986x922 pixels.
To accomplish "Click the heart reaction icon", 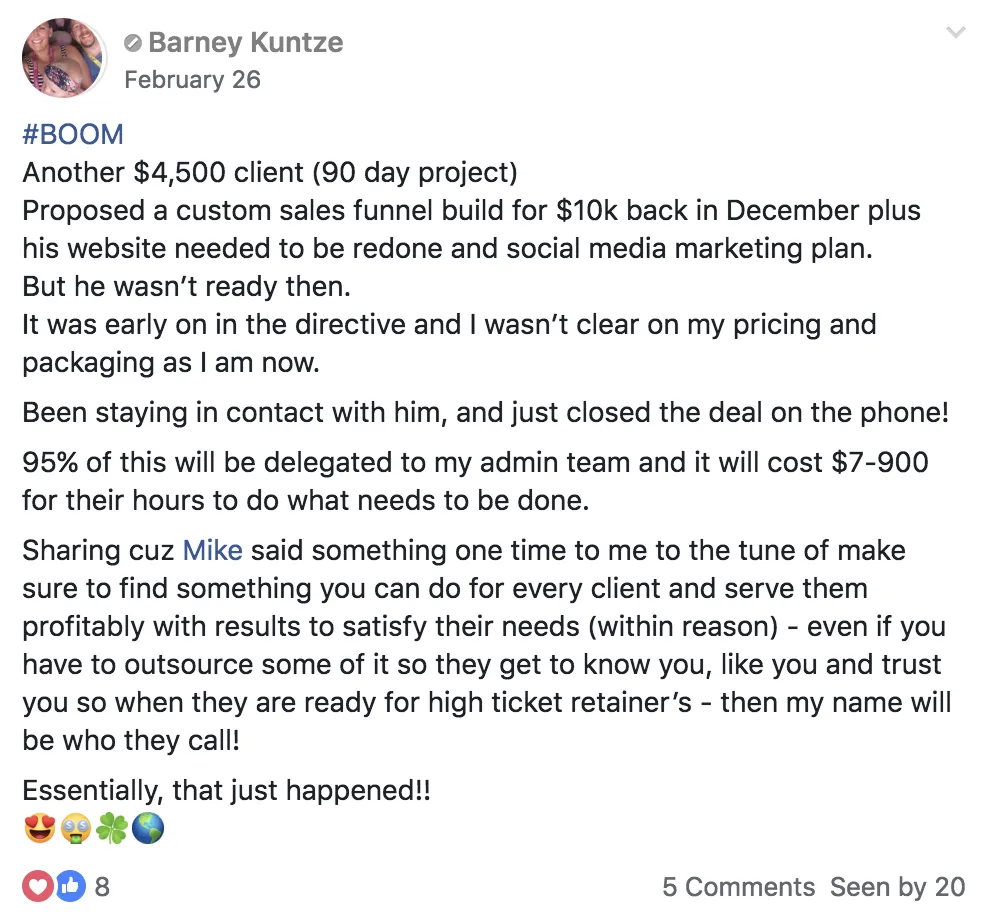I will pyautogui.click(x=38, y=885).
